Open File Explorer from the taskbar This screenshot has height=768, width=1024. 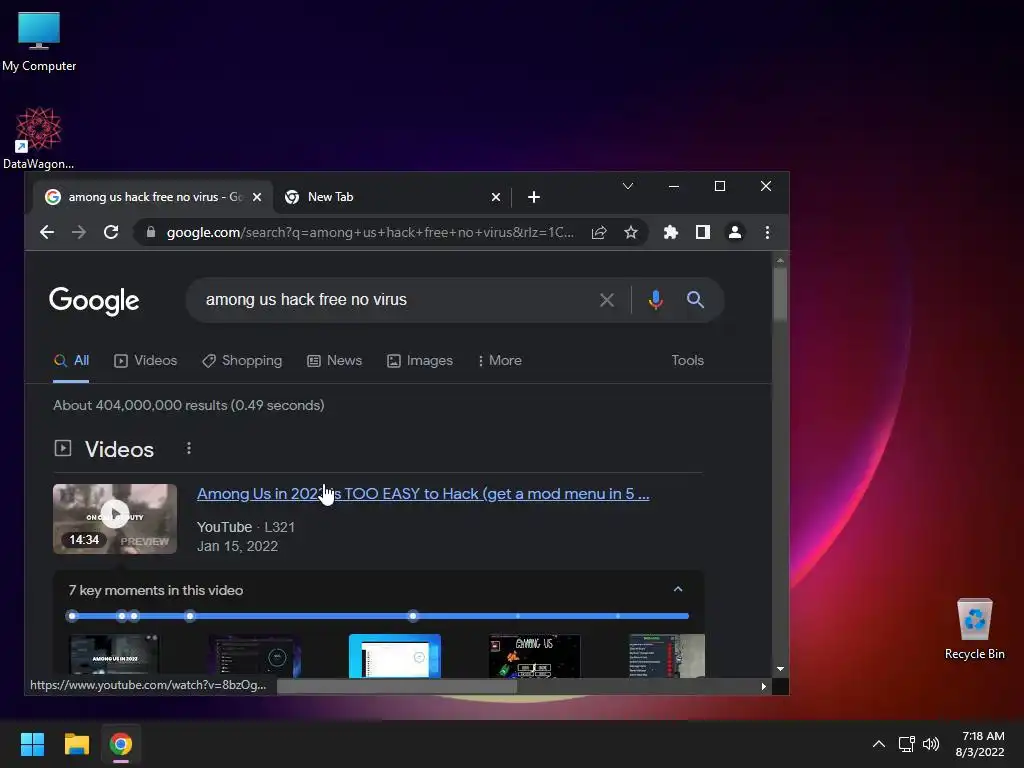click(76, 744)
